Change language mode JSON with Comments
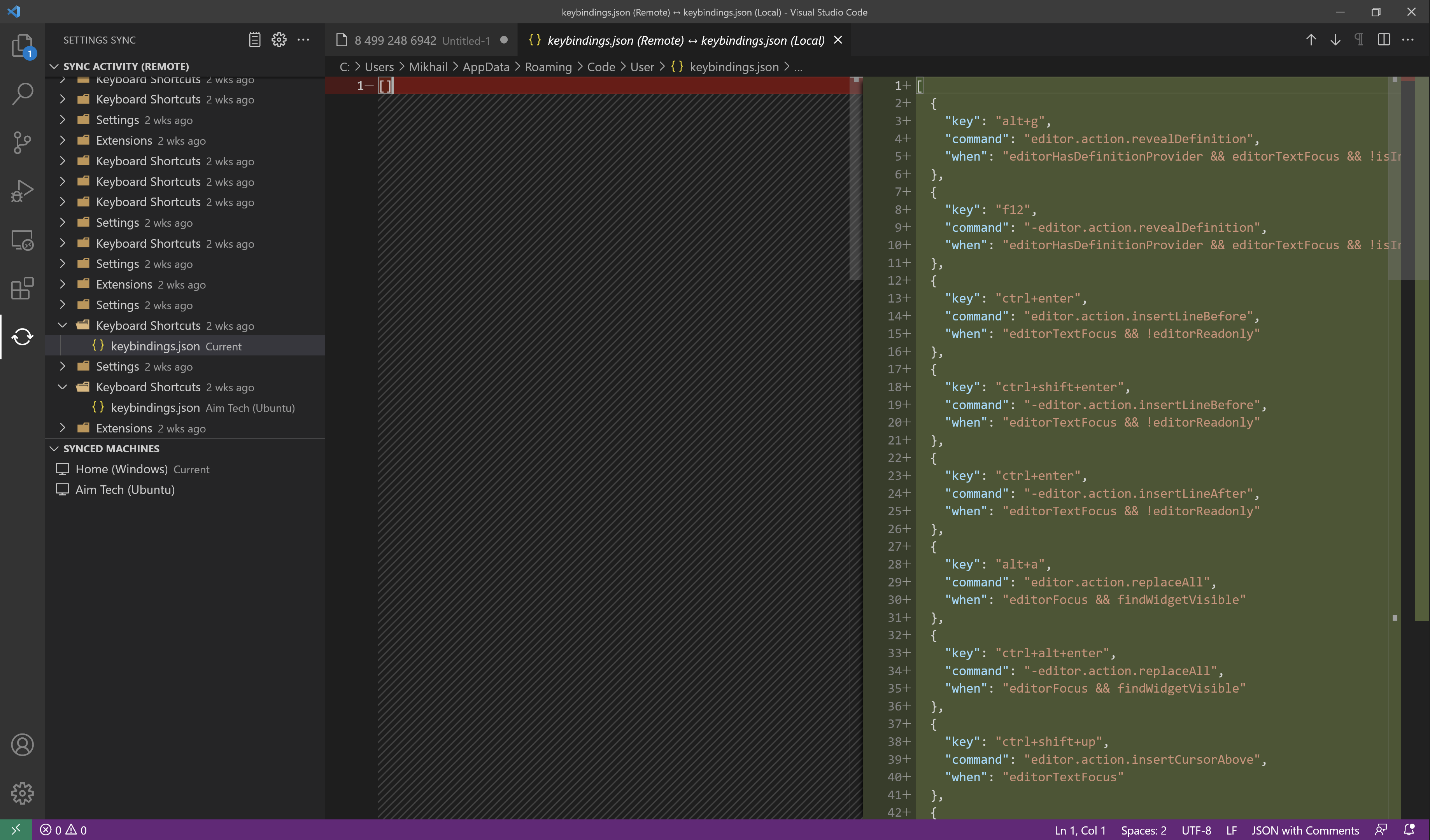 tap(1305, 830)
